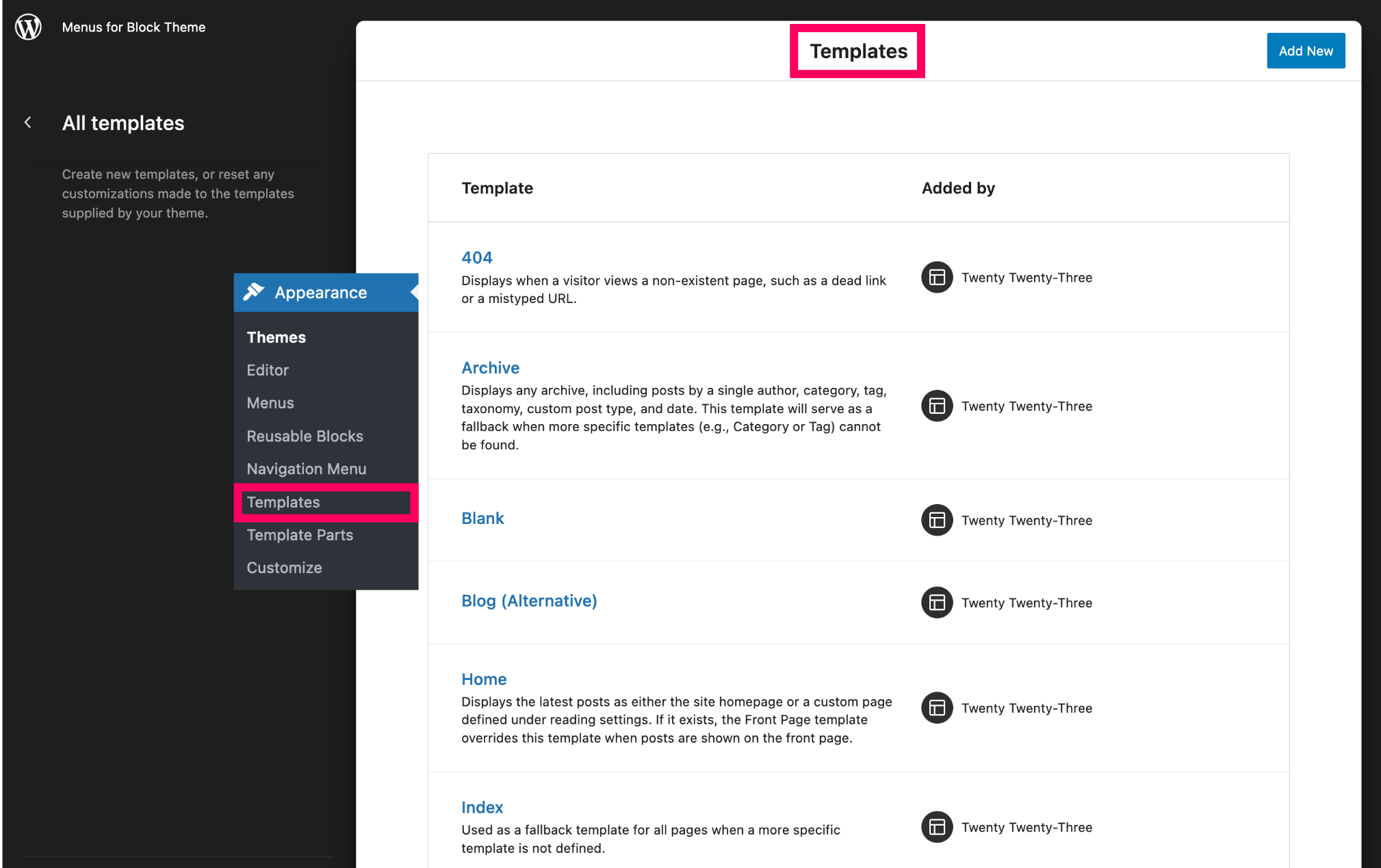Image resolution: width=1381 pixels, height=868 pixels.
Task: Open the Blog (Alternative) template
Action: tap(528, 601)
